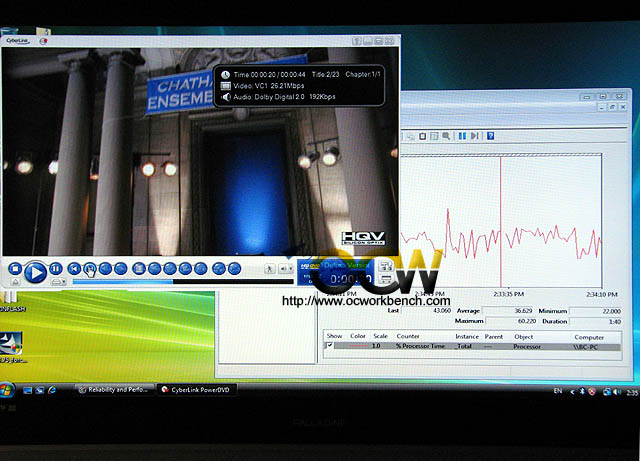Expand hidden tray icons arrow
Image resolution: width=640 pixels, height=461 pixels.
click(572, 392)
